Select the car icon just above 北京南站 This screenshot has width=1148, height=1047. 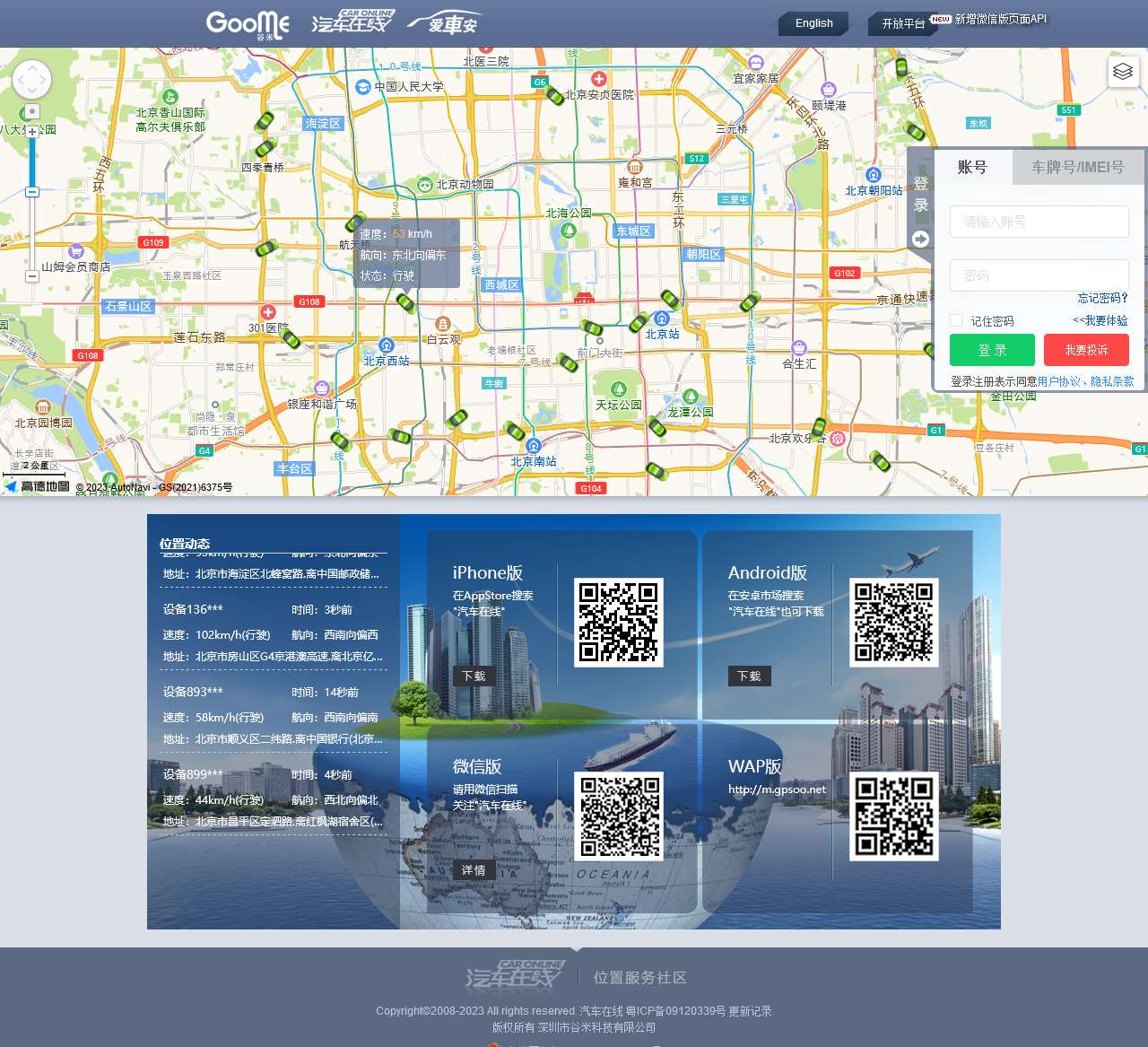(515, 432)
